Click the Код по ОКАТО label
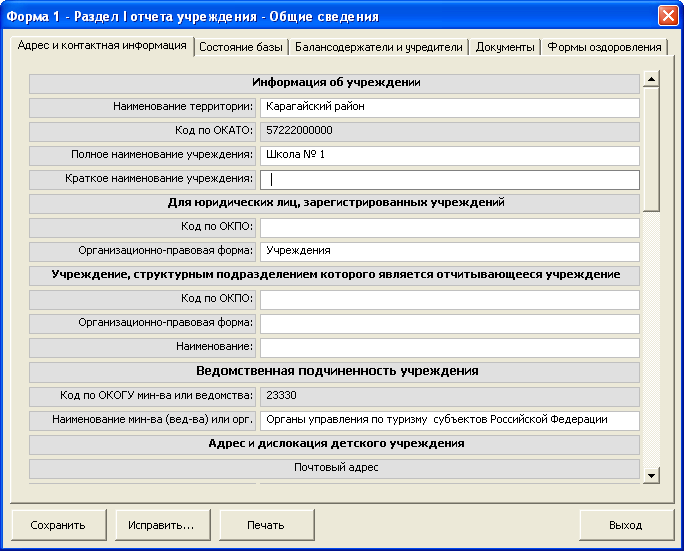 click(142, 131)
